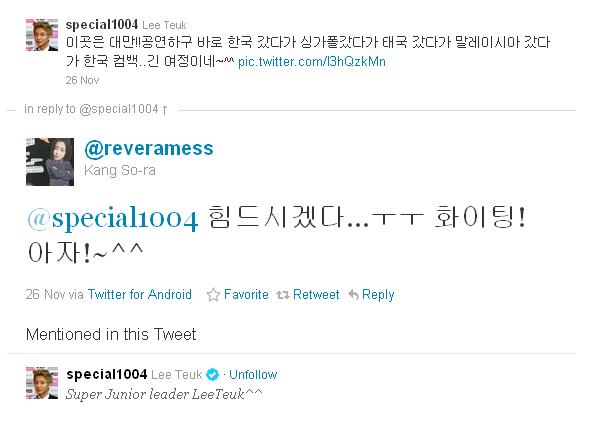Click special1004 username under Mentioned in this Tweet

pyautogui.click(x=107, y=374)
